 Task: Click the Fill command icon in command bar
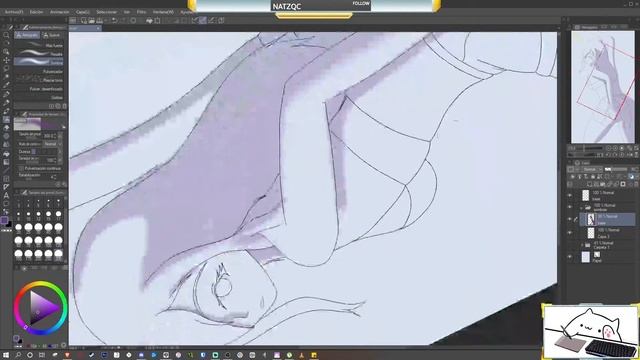tap(149, 20)
